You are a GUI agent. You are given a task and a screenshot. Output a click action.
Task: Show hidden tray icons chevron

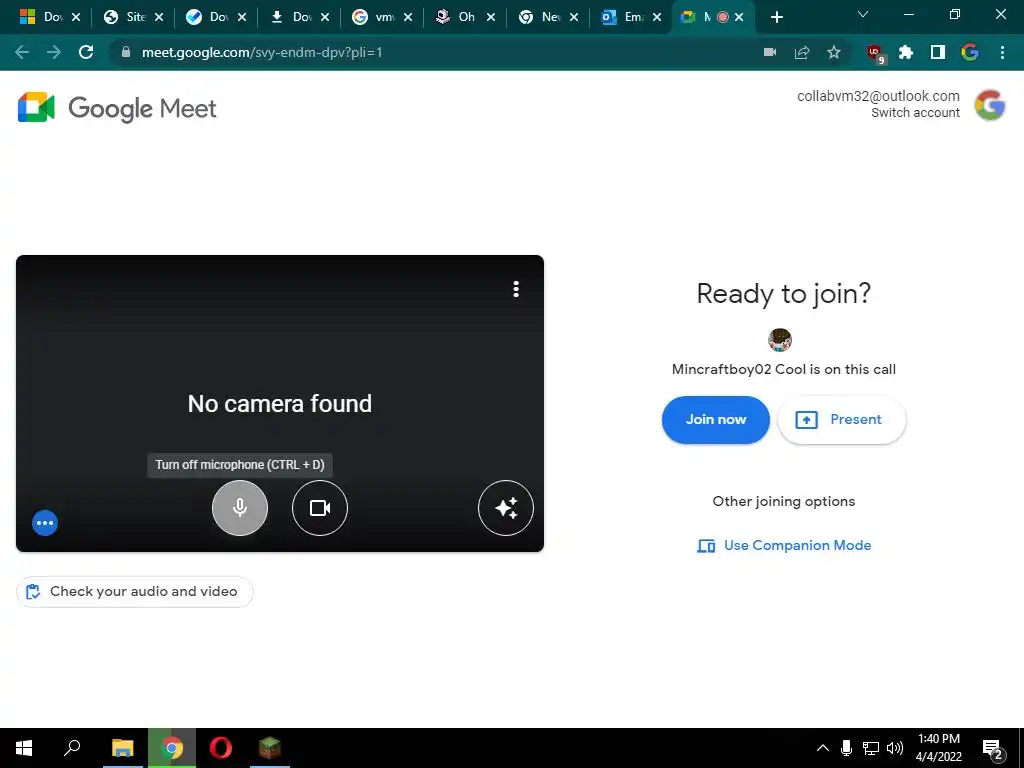(823, 748)
